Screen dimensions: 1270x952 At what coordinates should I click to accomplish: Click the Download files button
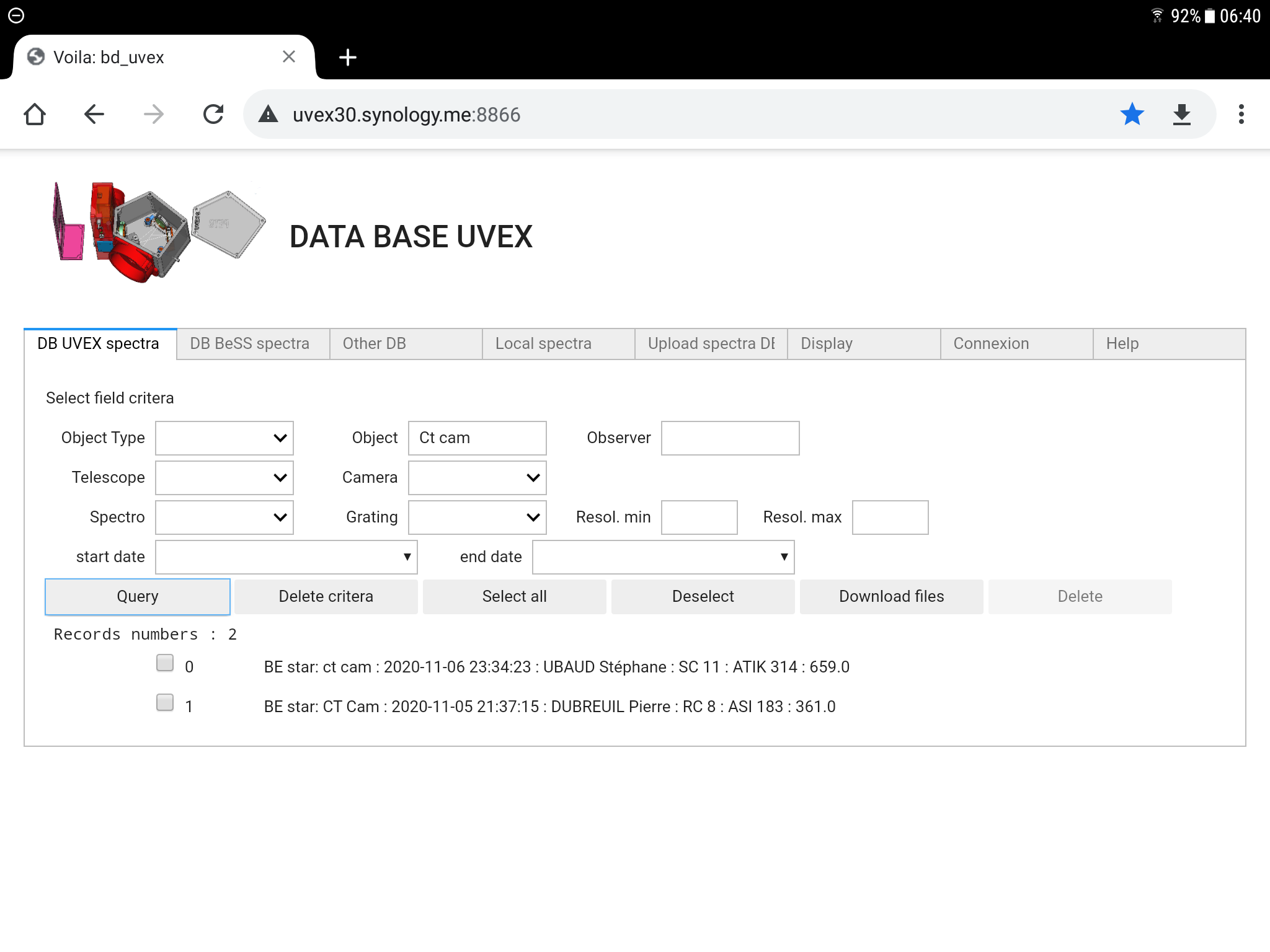[x=891, y=596]
